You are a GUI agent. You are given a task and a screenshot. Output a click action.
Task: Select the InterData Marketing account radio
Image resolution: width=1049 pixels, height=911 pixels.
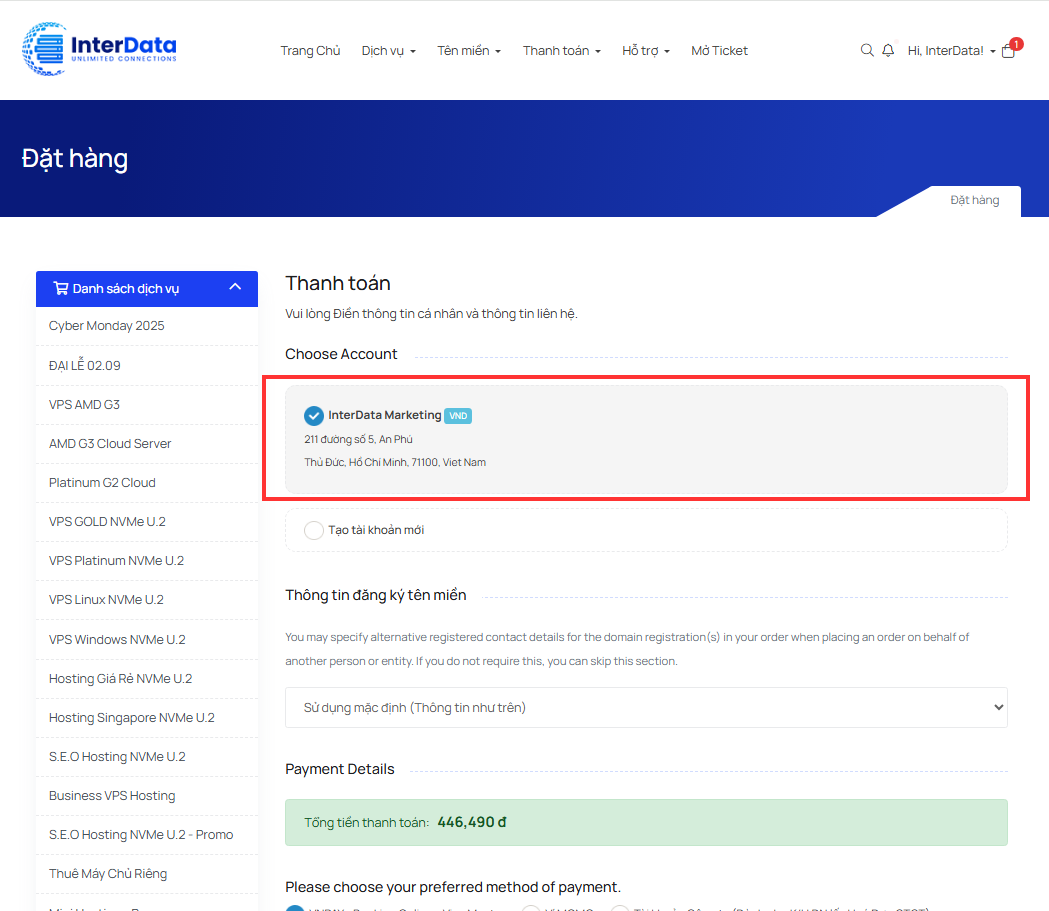[314, 416]
